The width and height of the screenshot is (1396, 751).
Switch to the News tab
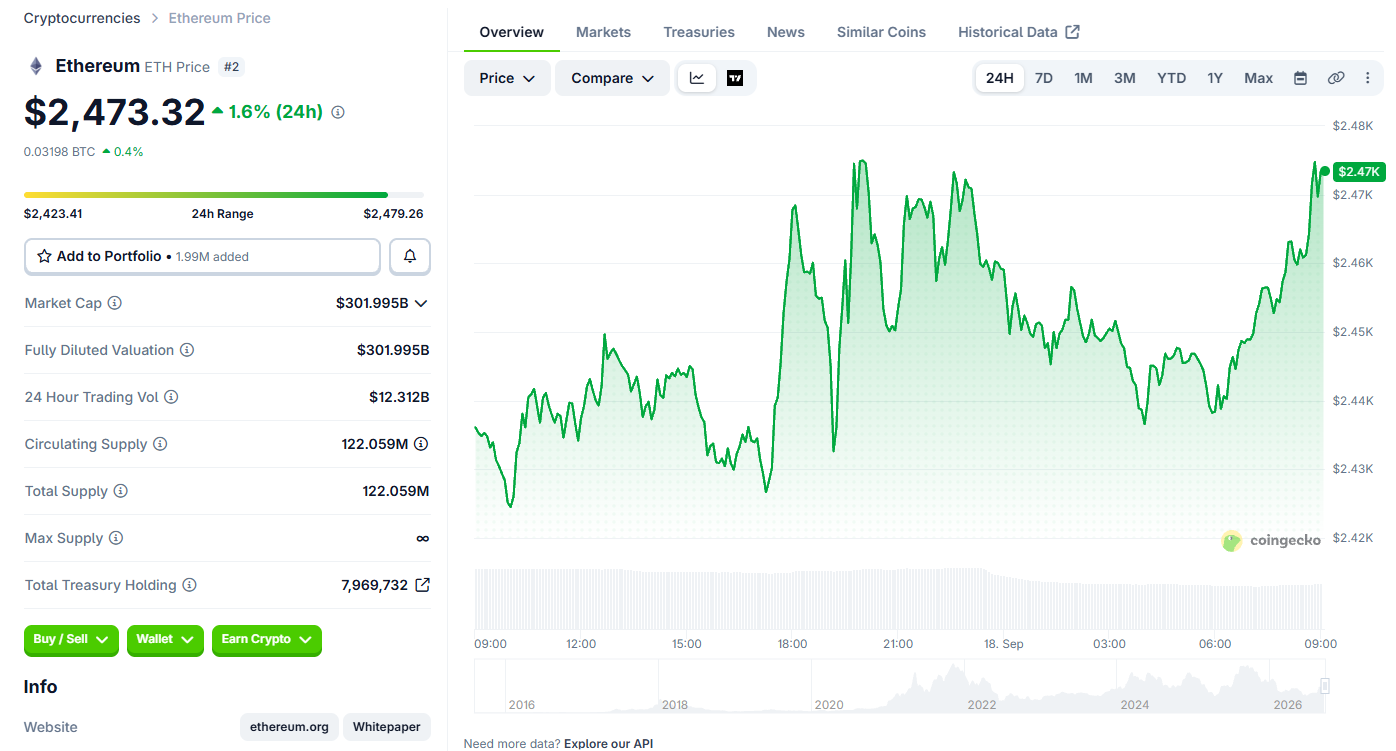(786, 32)
